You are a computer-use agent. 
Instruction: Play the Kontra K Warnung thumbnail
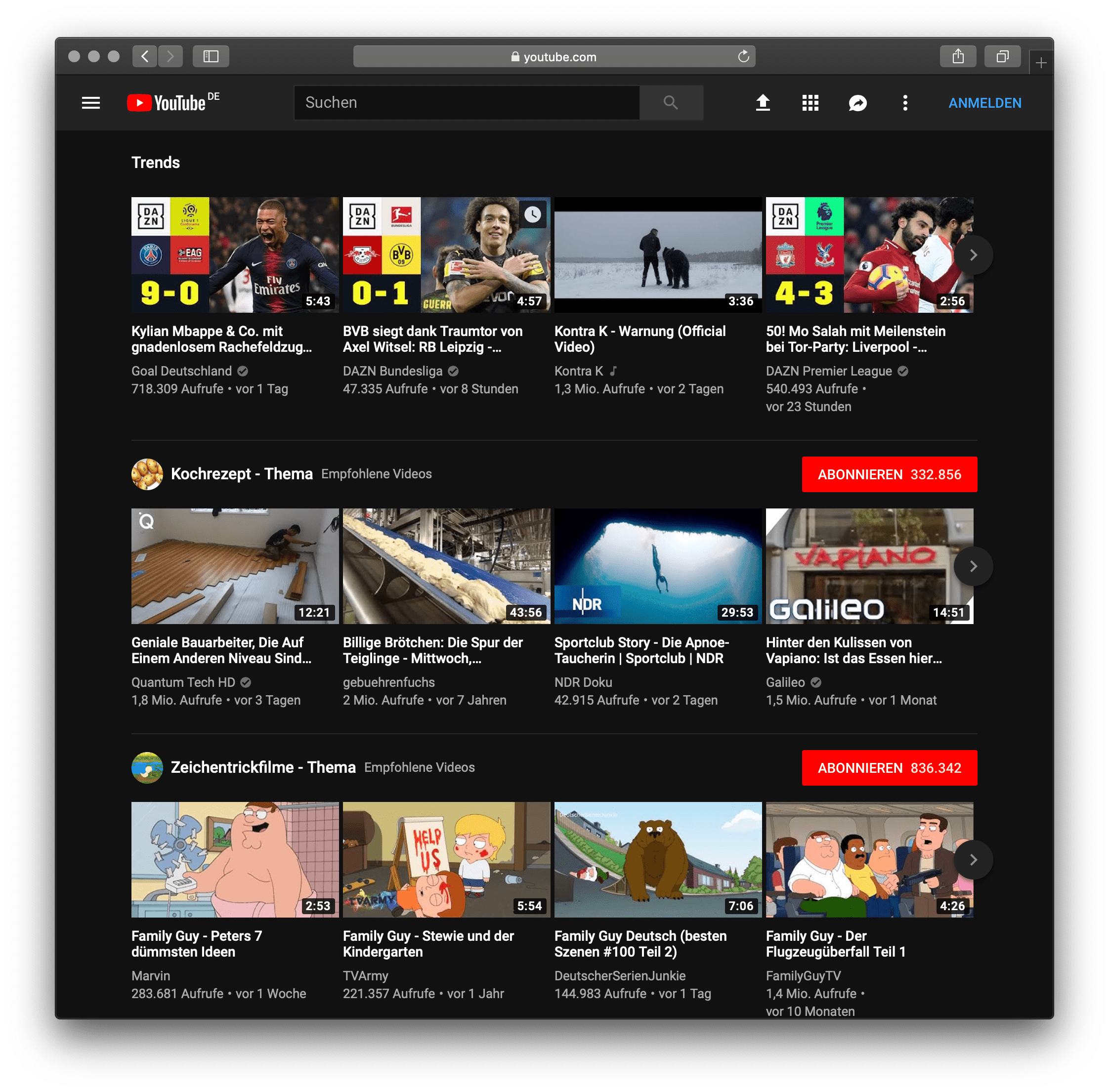pyautogui.click(x=657, y=254)
